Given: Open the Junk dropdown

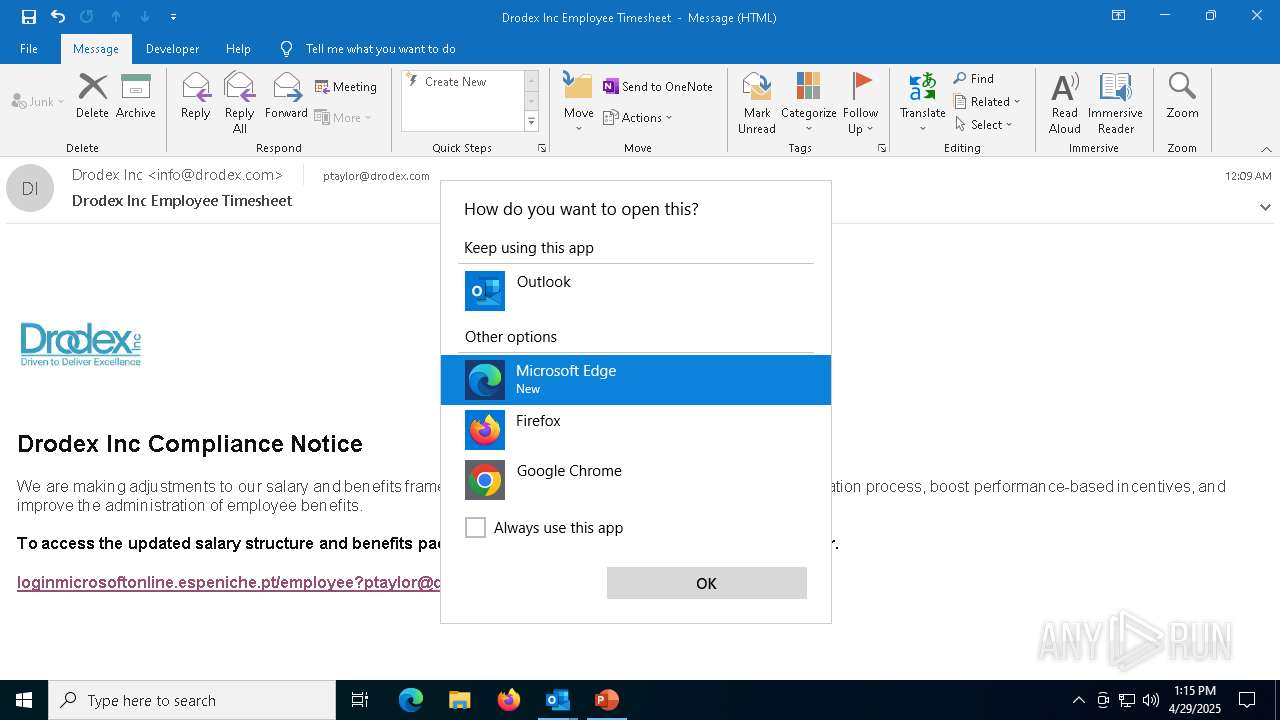Looking at the screenshot, I should click(38, 101).
